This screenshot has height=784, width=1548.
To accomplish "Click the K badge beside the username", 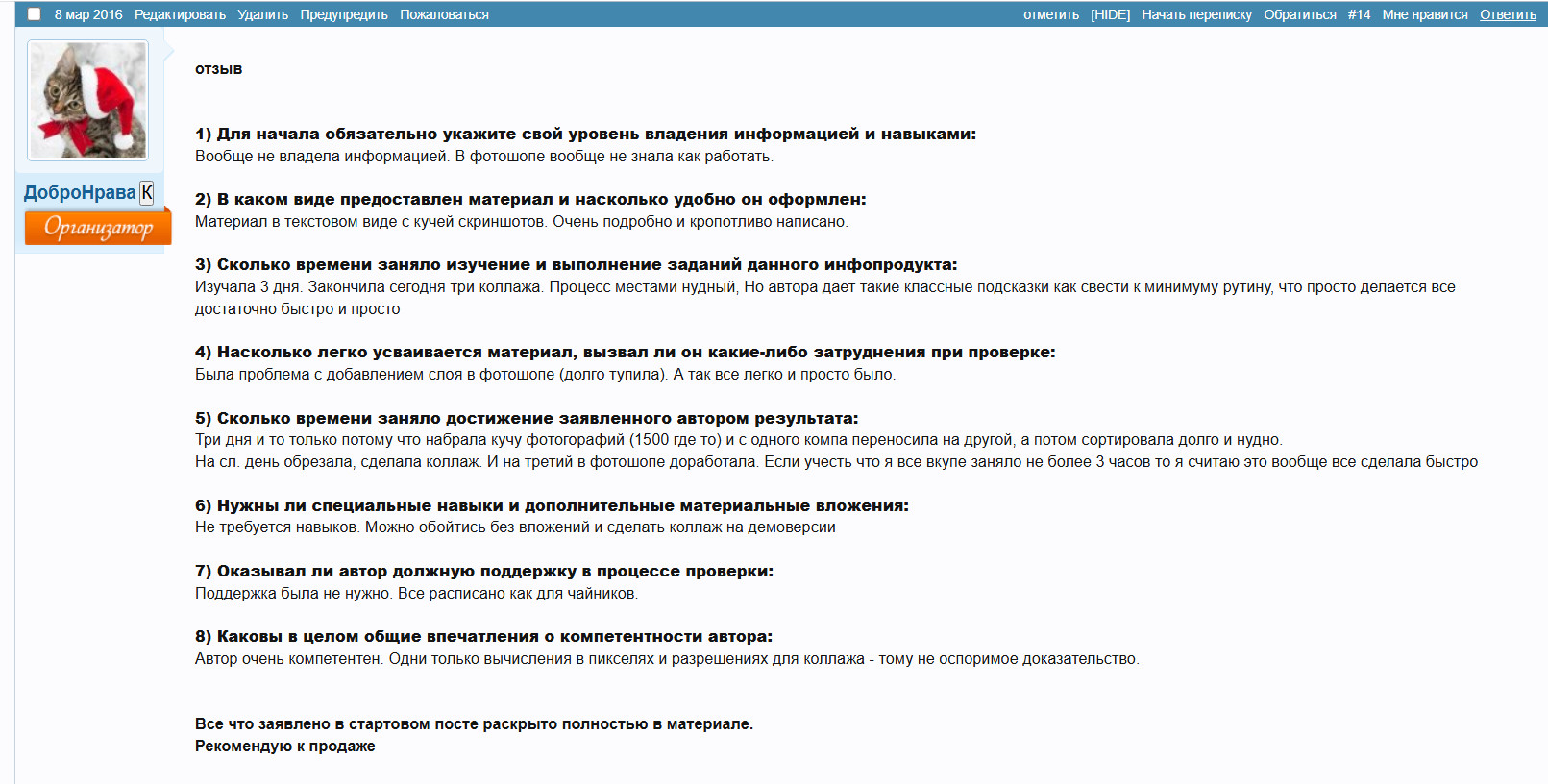I will click(147, 193).
